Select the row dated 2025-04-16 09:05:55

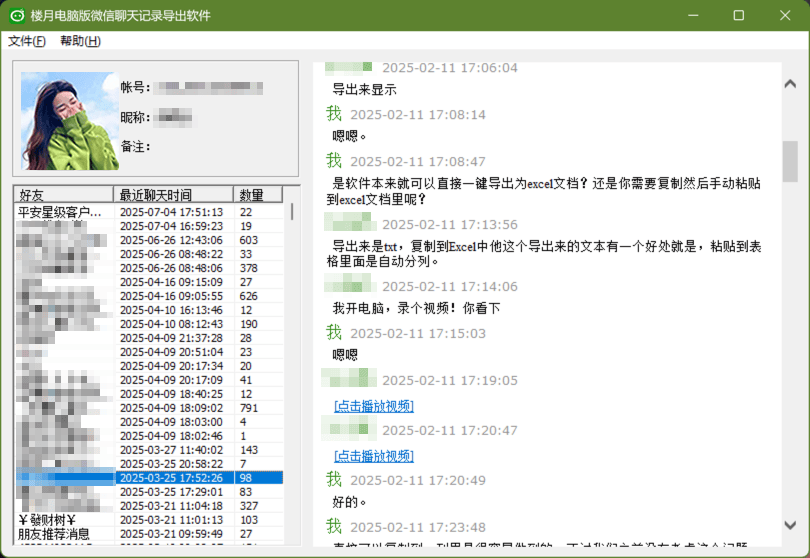[149, 296]
